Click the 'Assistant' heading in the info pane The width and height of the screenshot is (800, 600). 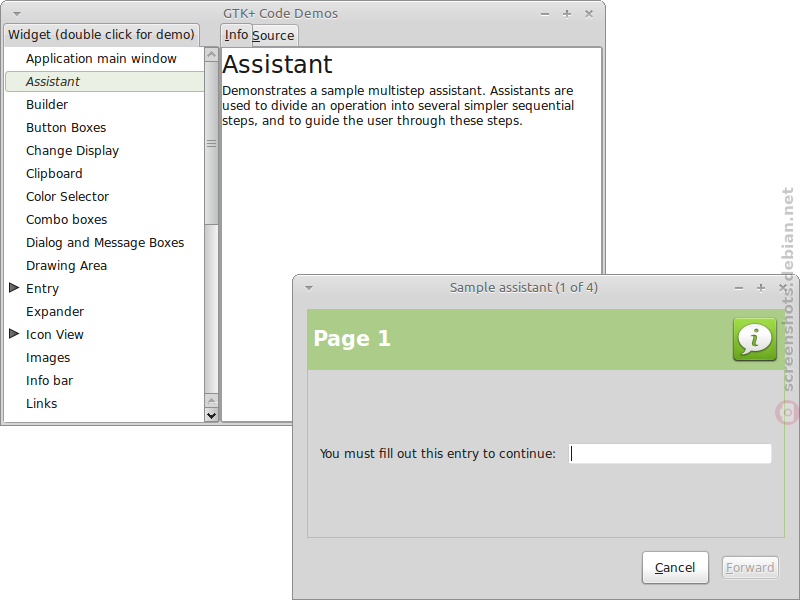point(277,64)
